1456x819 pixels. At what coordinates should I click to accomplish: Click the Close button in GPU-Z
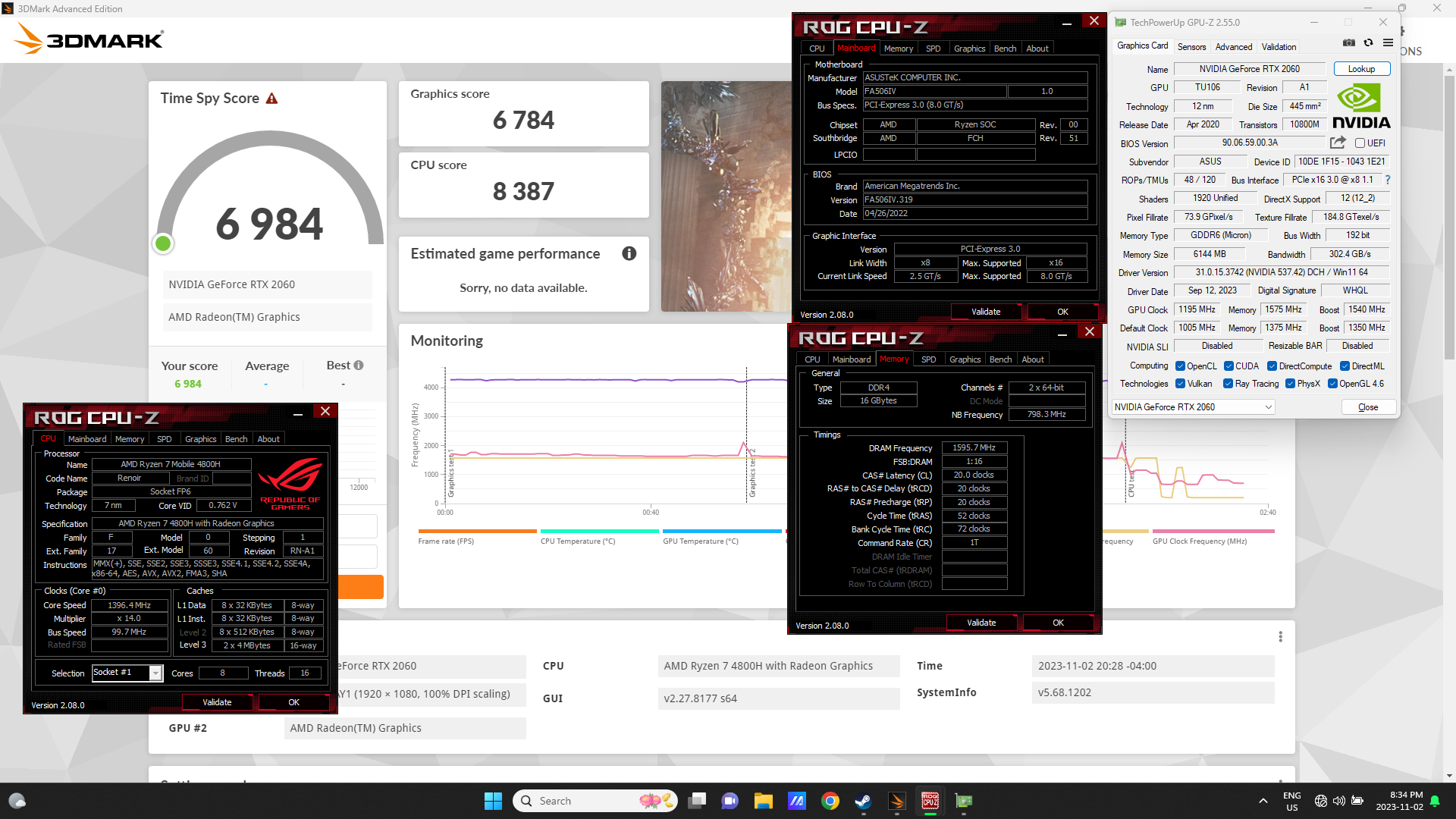(x=1368, y=407)
